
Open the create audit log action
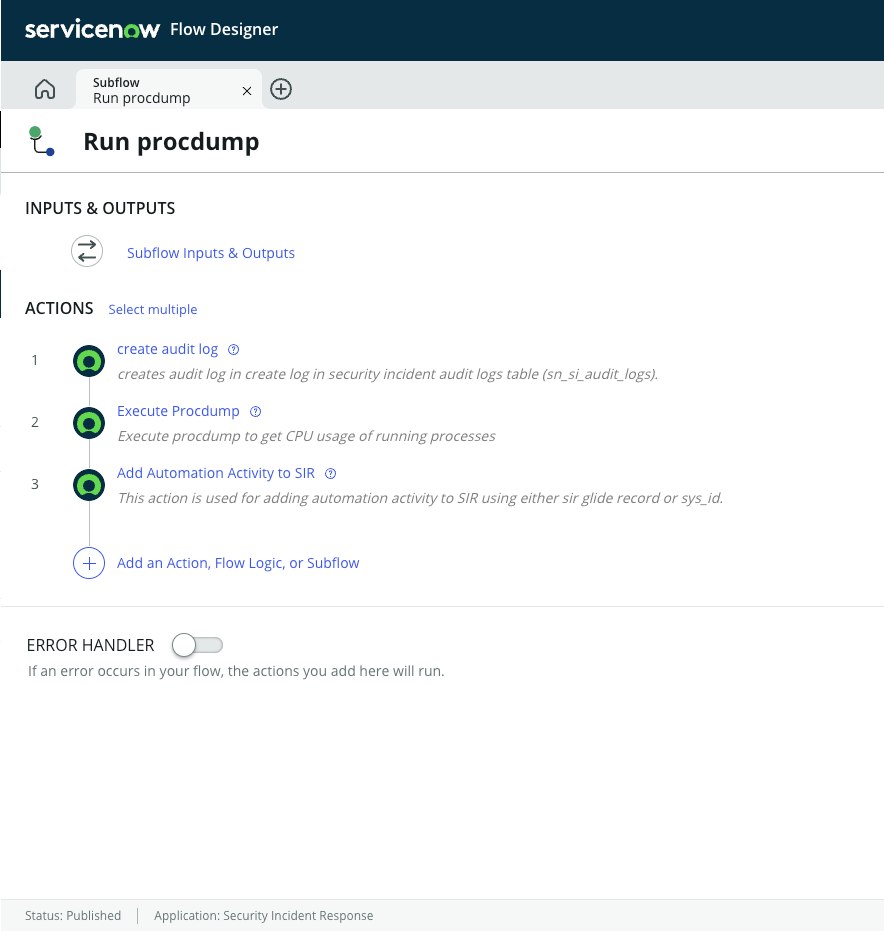(168, 349)
